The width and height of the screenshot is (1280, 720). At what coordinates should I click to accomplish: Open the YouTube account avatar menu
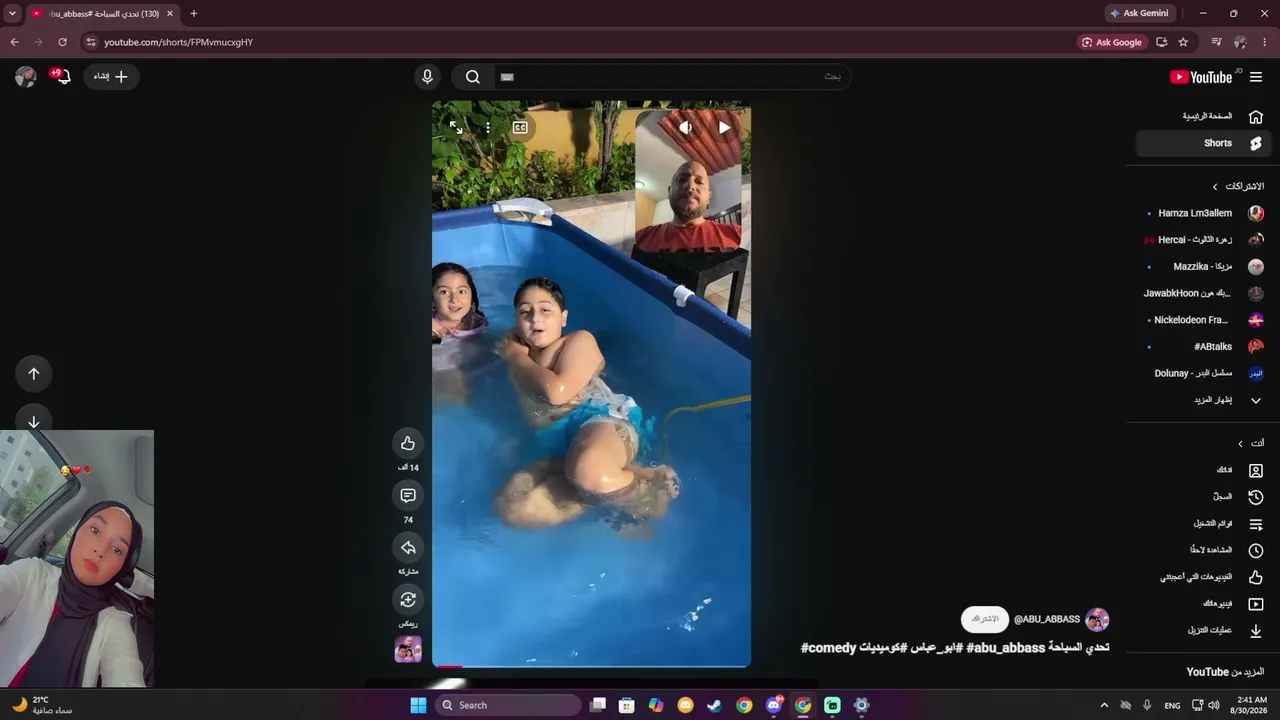(x=26, y=77)
